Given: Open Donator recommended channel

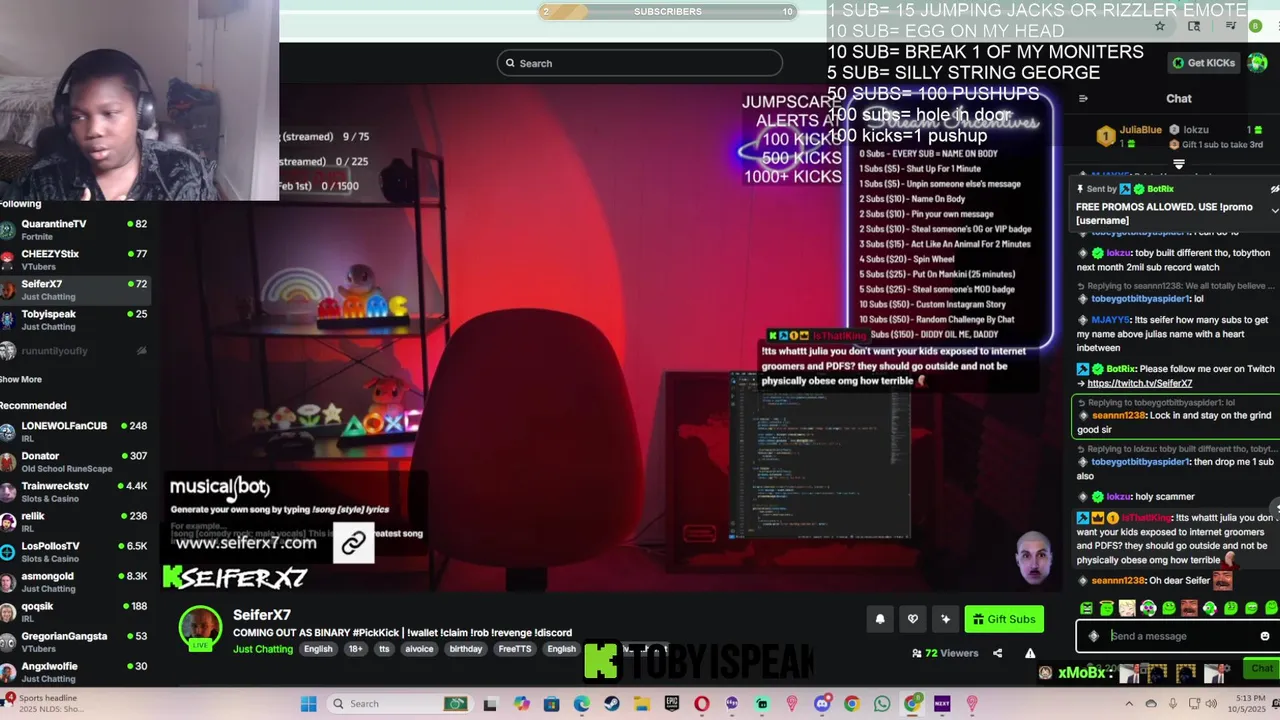Looking at the screenshot, I should (x=75, y=461).
